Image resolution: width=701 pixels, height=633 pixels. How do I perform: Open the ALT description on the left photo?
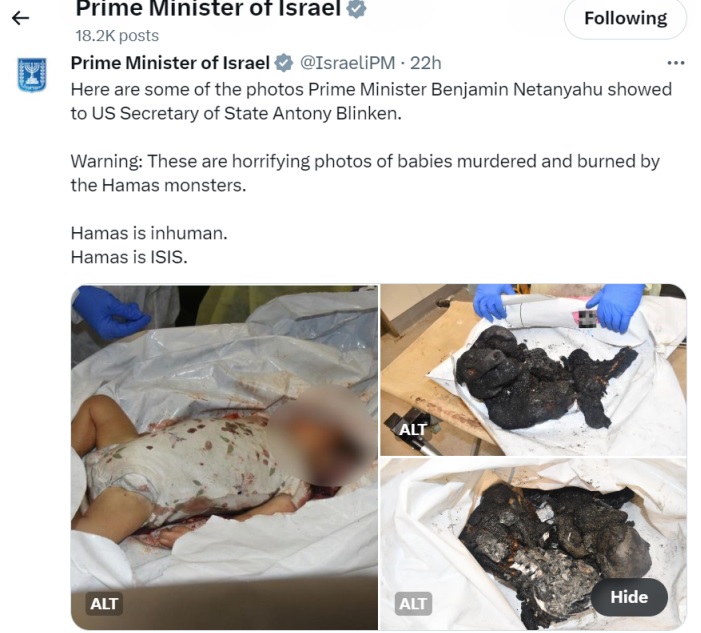(x=104, y=604)
